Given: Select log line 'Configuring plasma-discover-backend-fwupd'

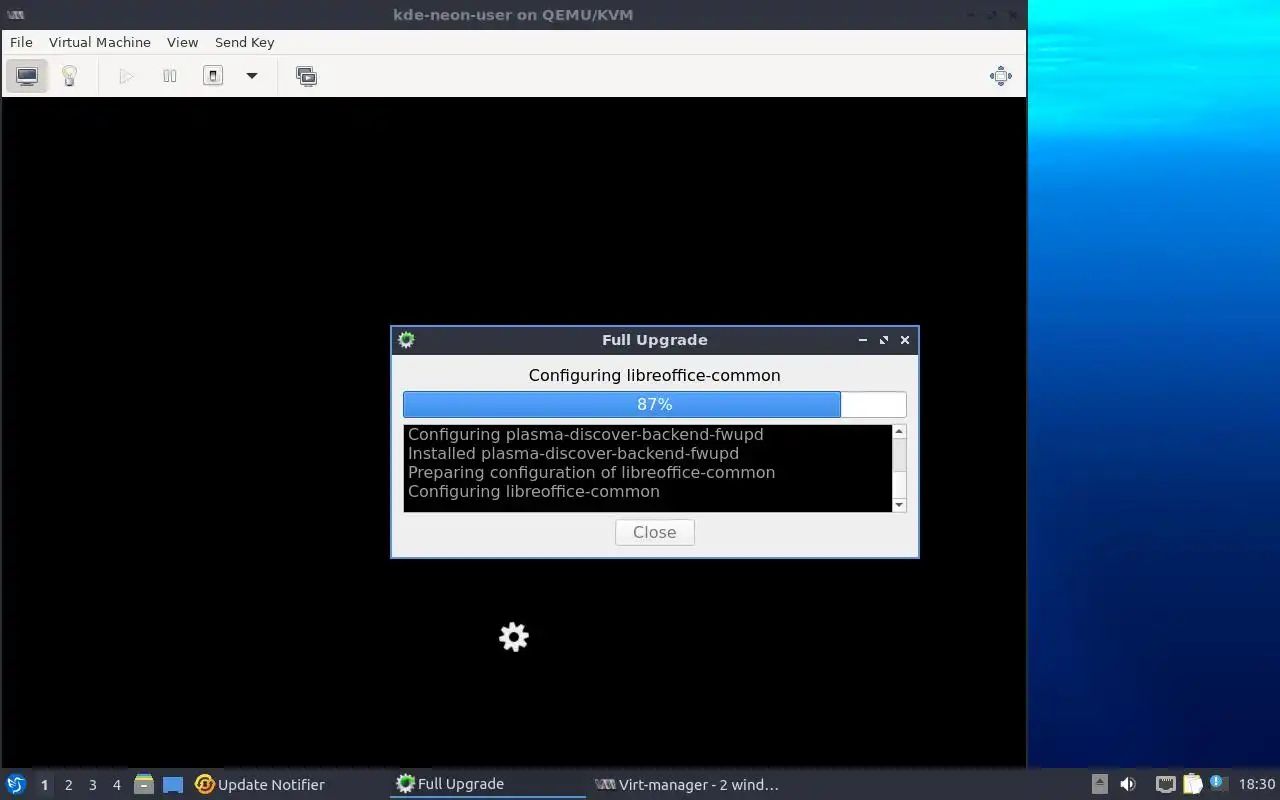Looking at the screenshot, I should (x=585, y=434).
